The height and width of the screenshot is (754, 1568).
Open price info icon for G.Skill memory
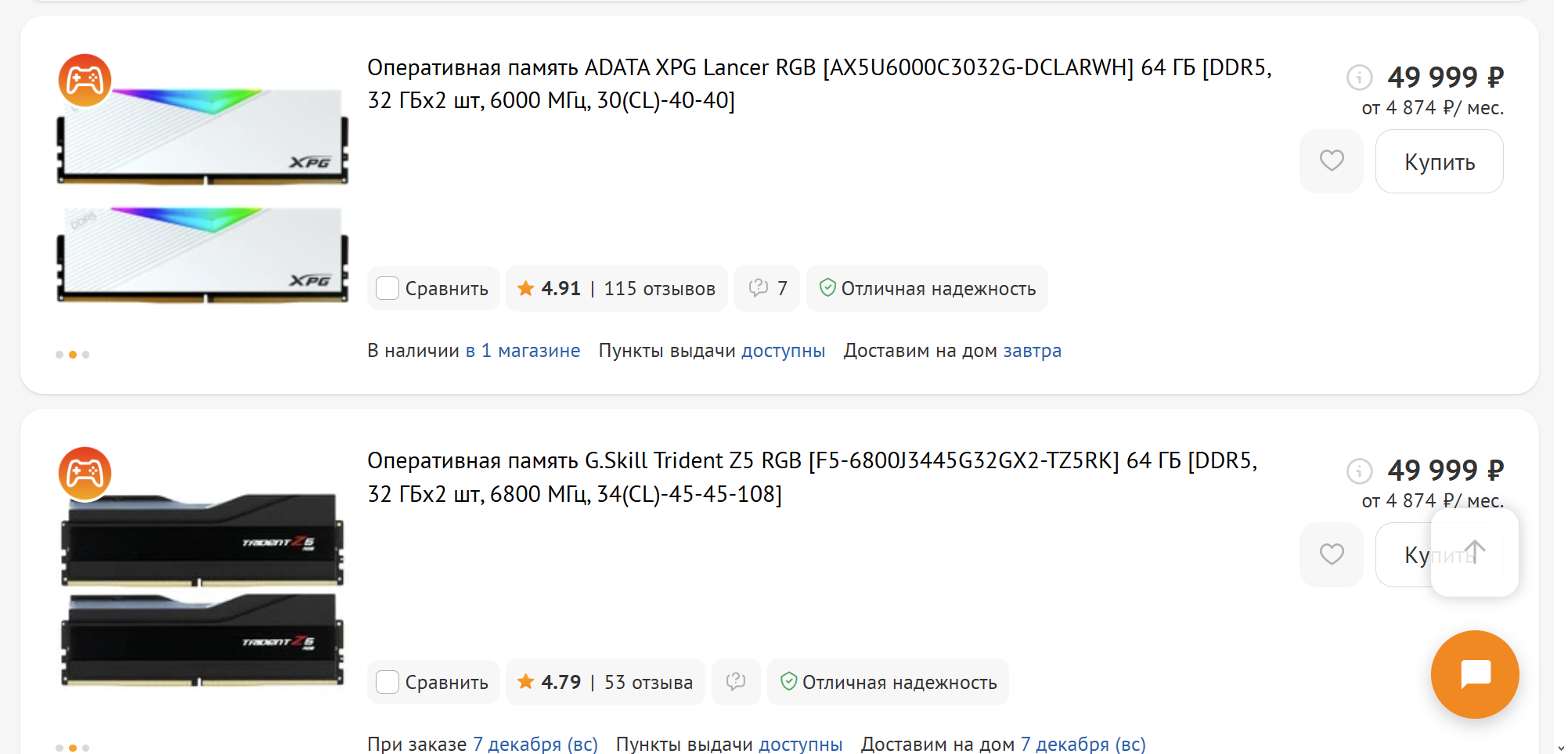(x=1359, y=471)
